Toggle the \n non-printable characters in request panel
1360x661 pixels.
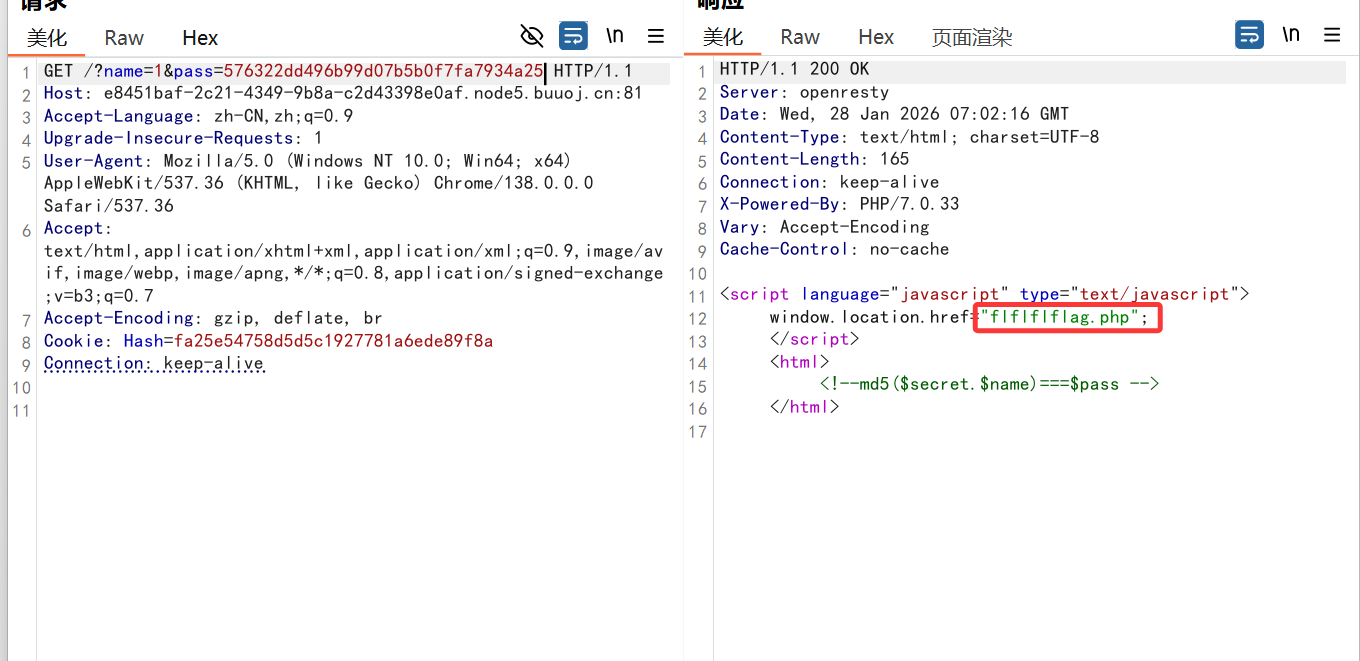pos(615,36)
